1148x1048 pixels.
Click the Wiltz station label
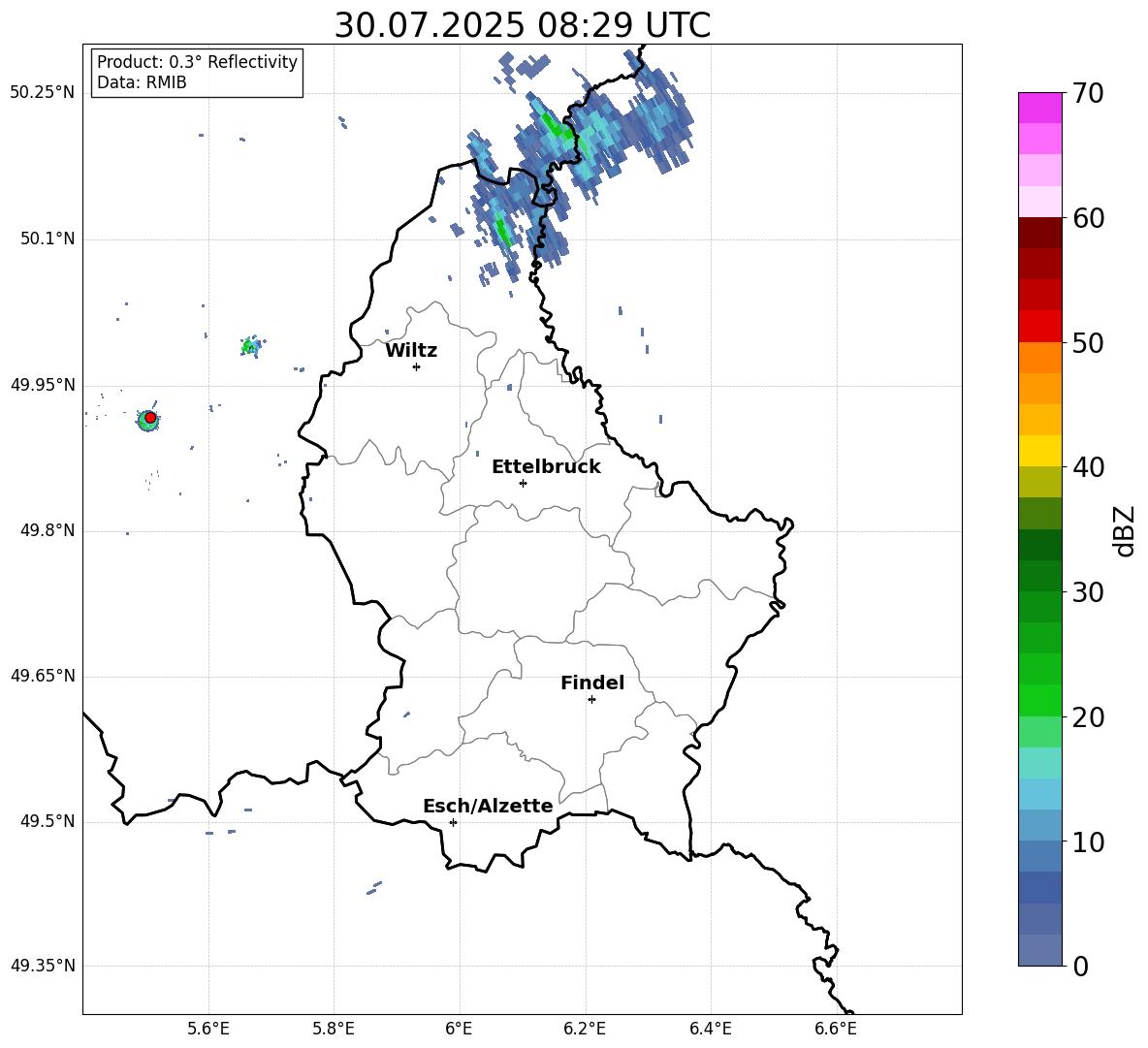click(411, 351)
